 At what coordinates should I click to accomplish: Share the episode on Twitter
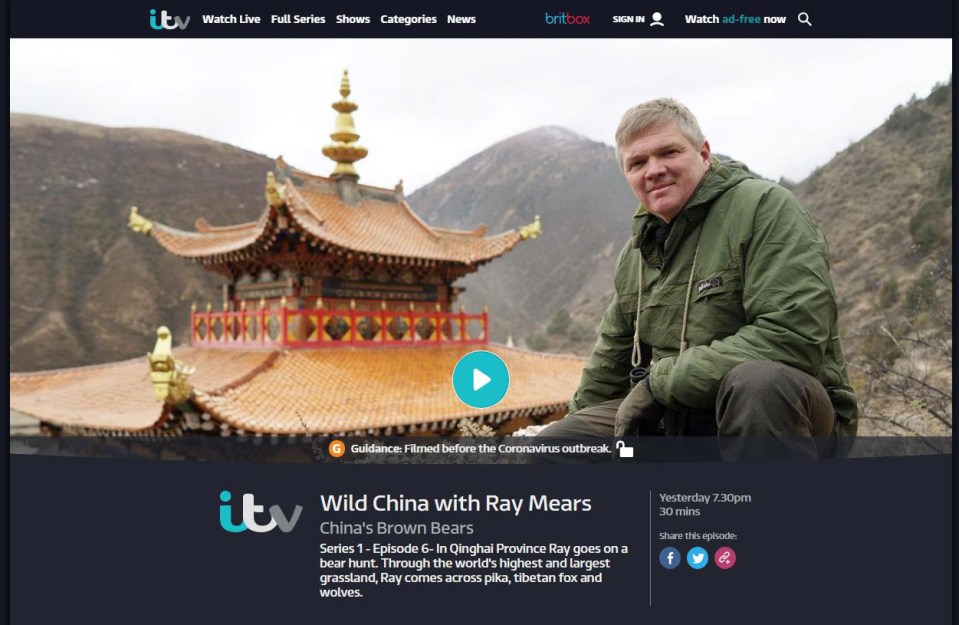(x=697, y=558)
